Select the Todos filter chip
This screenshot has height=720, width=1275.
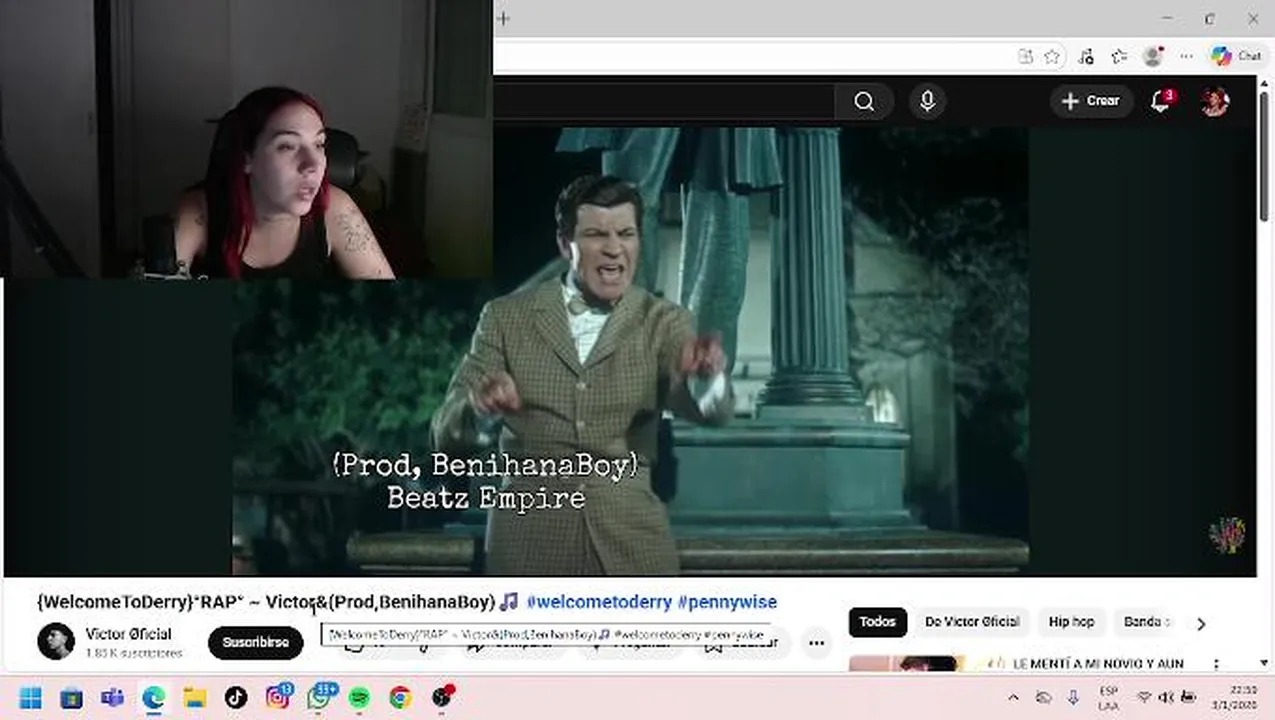(x=877, y=622)
